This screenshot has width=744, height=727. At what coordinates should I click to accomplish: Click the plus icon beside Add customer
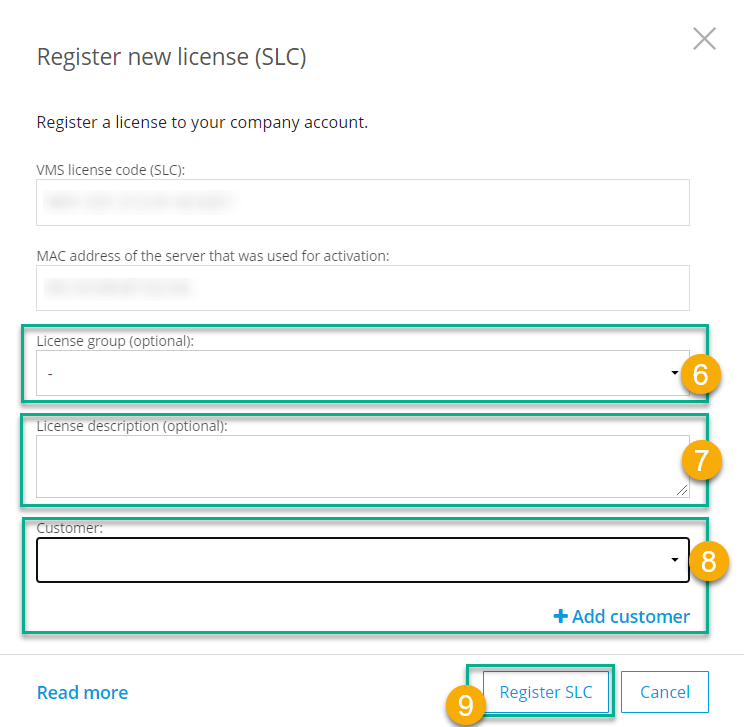pyautogui.click(x=560, y=616)
